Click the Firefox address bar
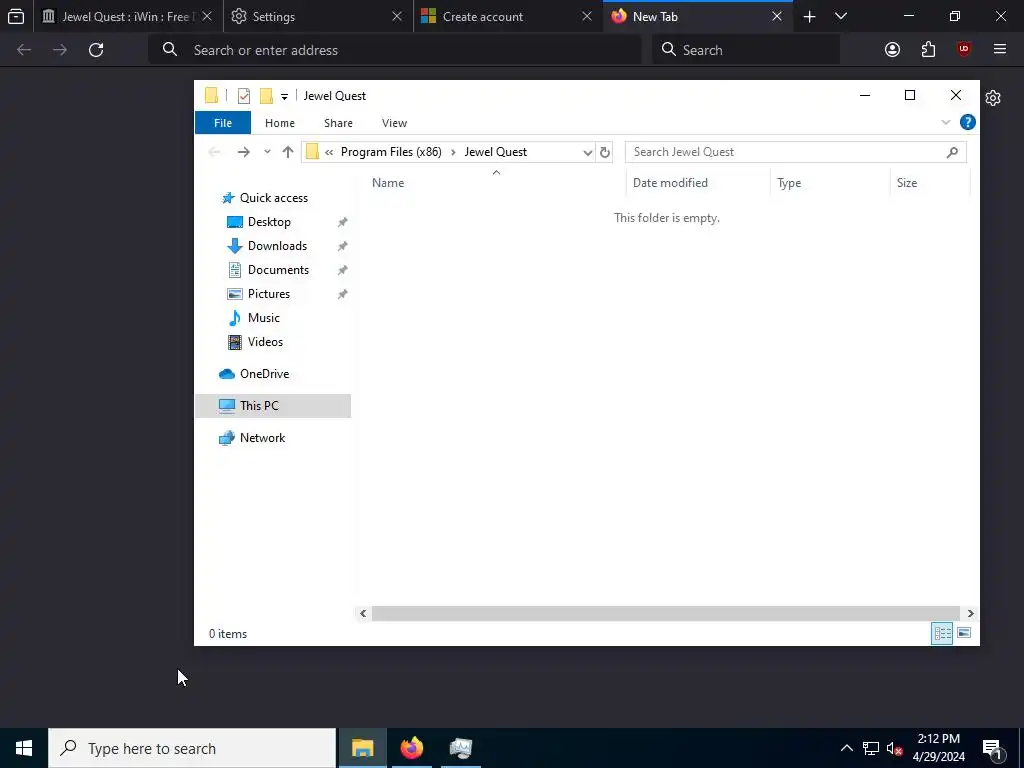Viewport: 1024px width, 768px height. [394, 50]
